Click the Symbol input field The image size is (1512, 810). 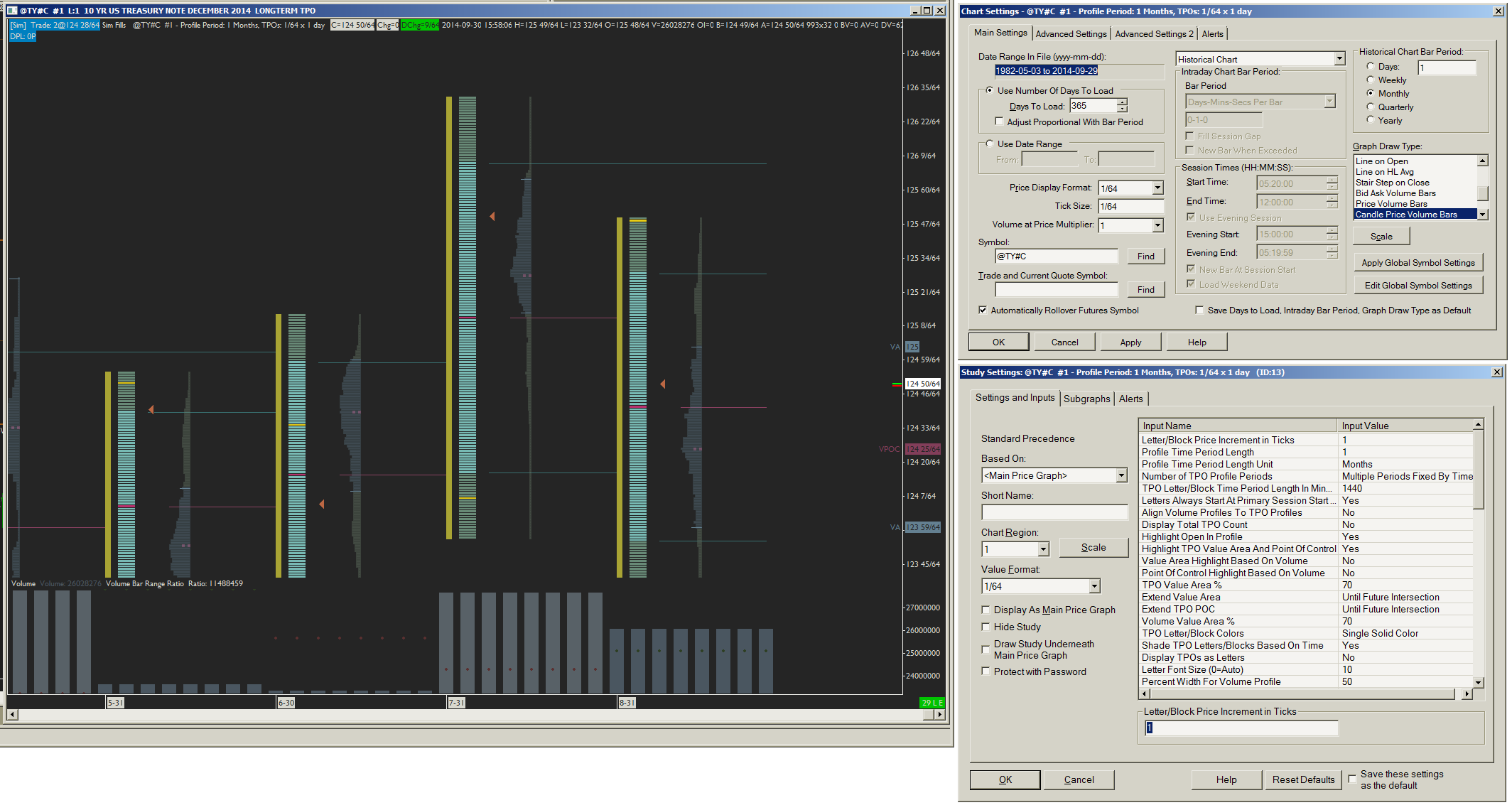pyautogui.click(x=1056, y=256)
